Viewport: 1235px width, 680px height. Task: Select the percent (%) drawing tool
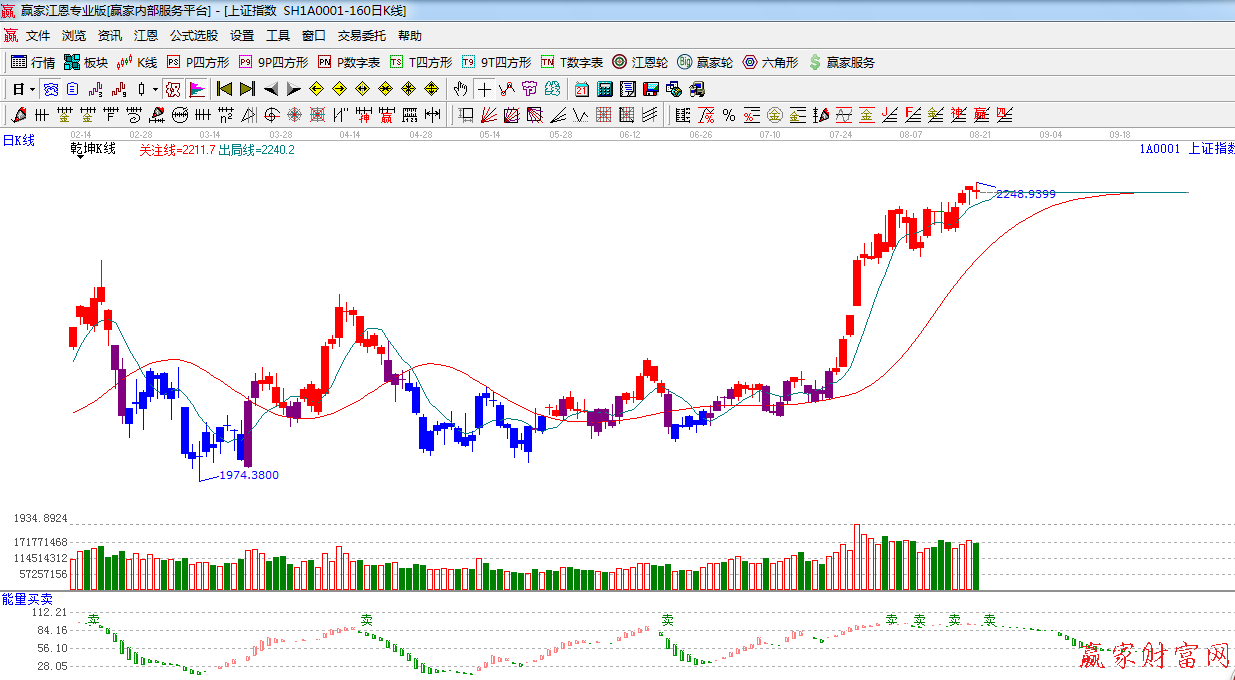729,115
